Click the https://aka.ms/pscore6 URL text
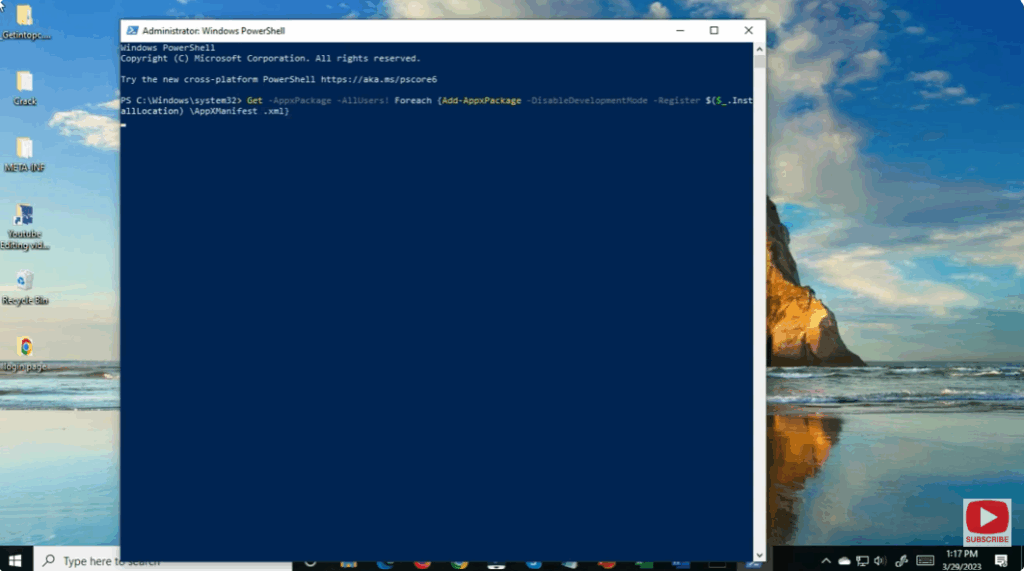Image resolution: width=1024 pixels, height=571 pixels. point(379,79)
